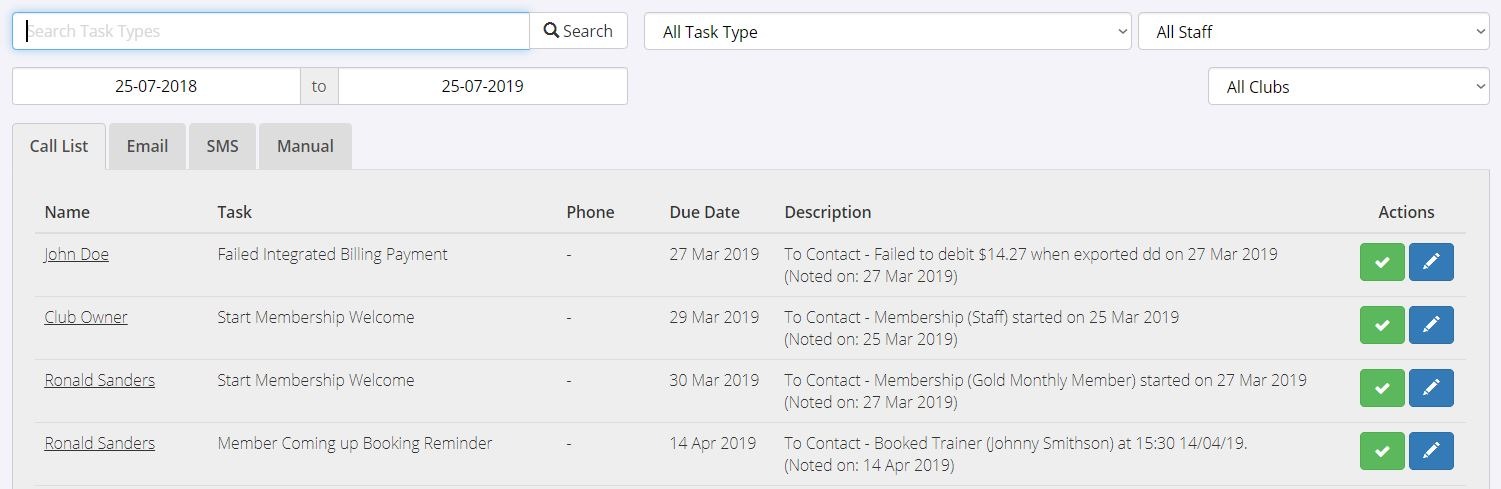Screen dimensions: 1501x489
Task: Open the Manual tab
Action: (305, 146)
